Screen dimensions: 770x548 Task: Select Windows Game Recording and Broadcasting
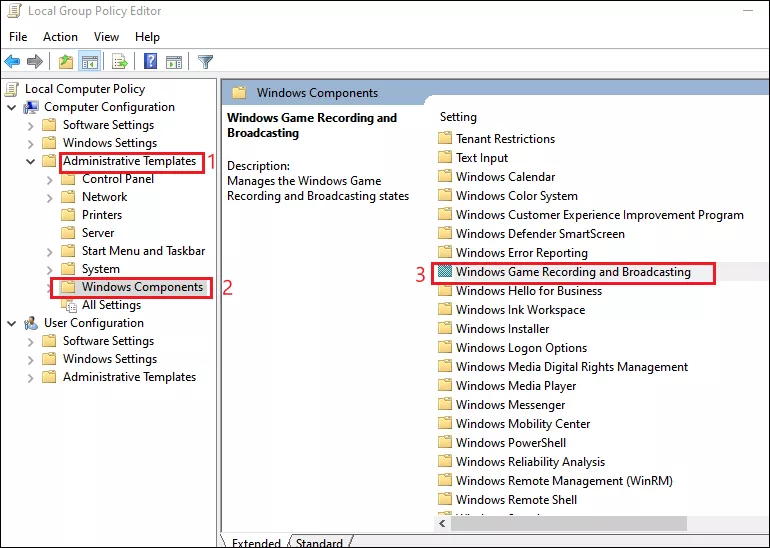573,272
